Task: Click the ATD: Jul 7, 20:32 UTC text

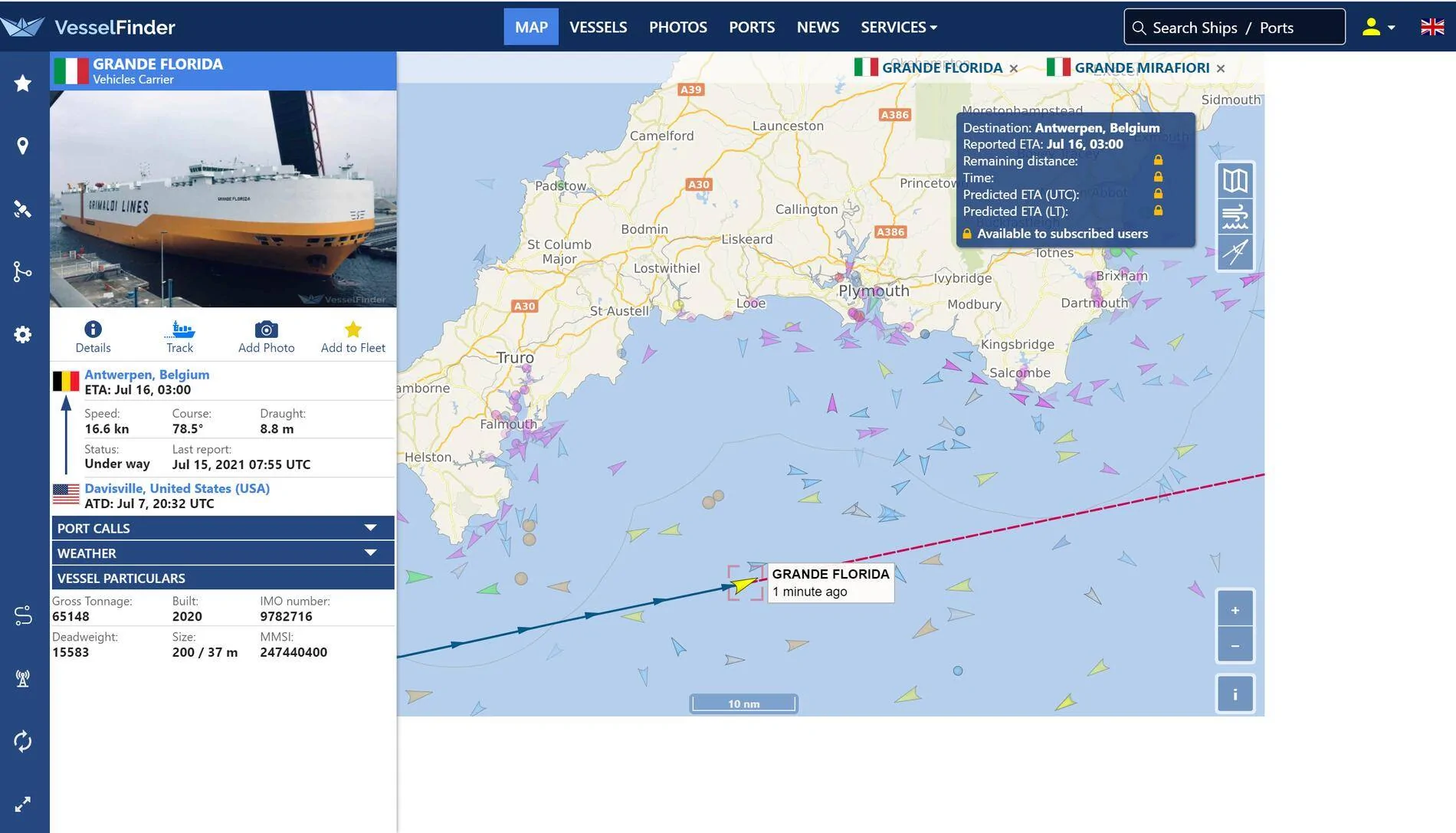Action: pos(149,503)
